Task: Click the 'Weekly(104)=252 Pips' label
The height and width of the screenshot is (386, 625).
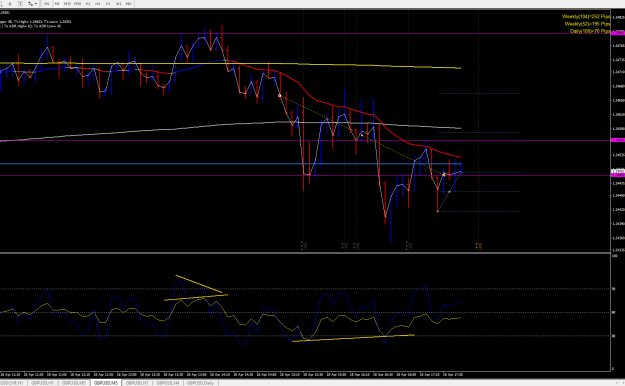Action: [586, 17]
